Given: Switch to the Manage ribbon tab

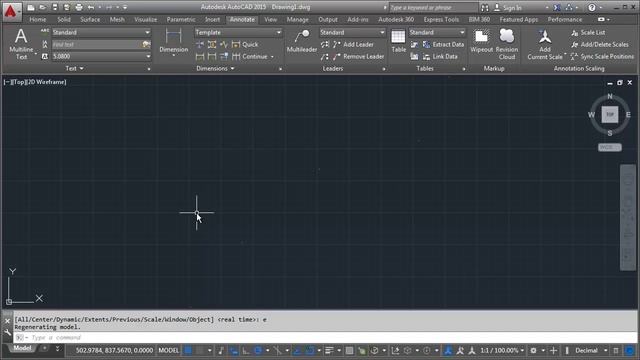Looking at the screenshot, I should click(x=297, y=20).
